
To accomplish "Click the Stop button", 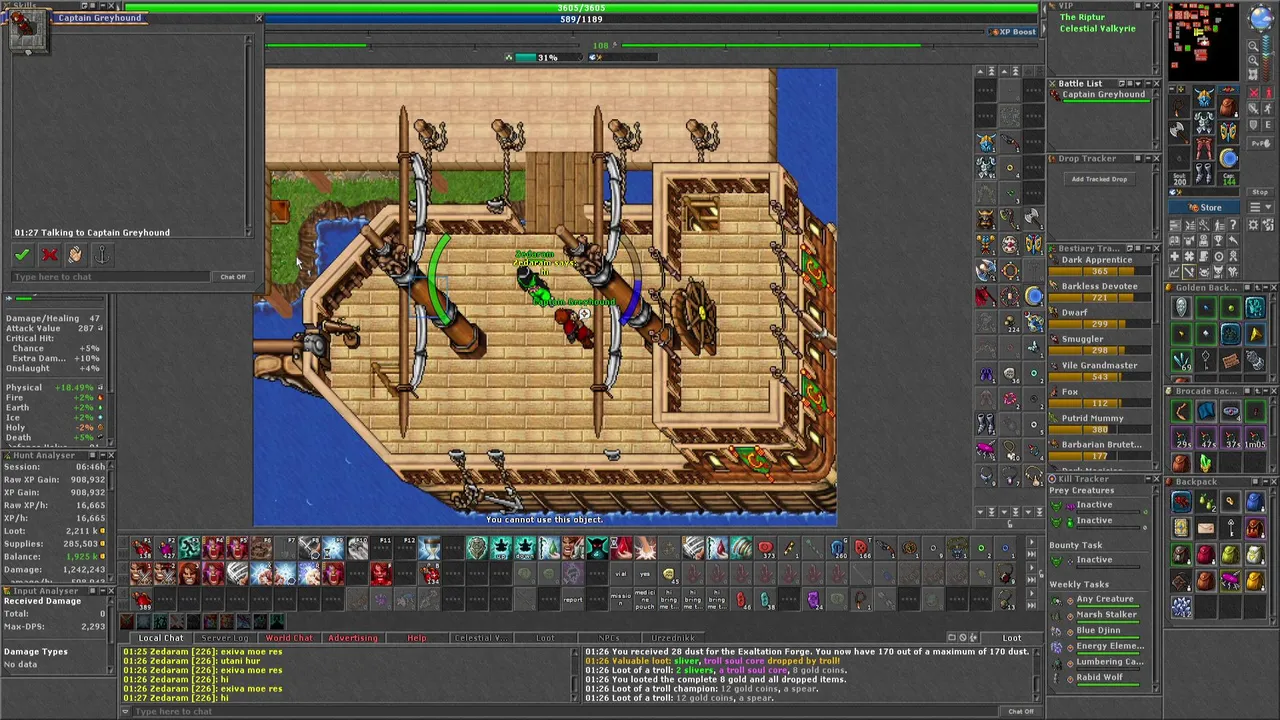I will (x=1260, y=192).
